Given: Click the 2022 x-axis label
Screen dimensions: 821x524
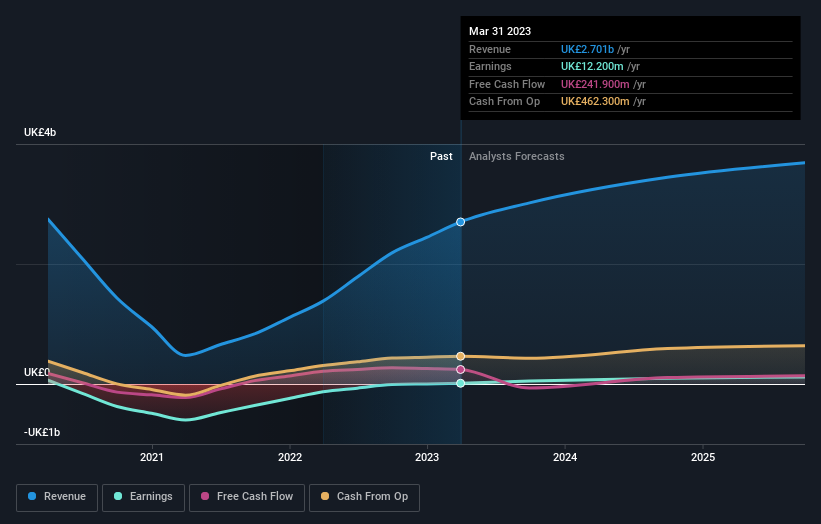Looking at the screenshot, I should (290, 458).
